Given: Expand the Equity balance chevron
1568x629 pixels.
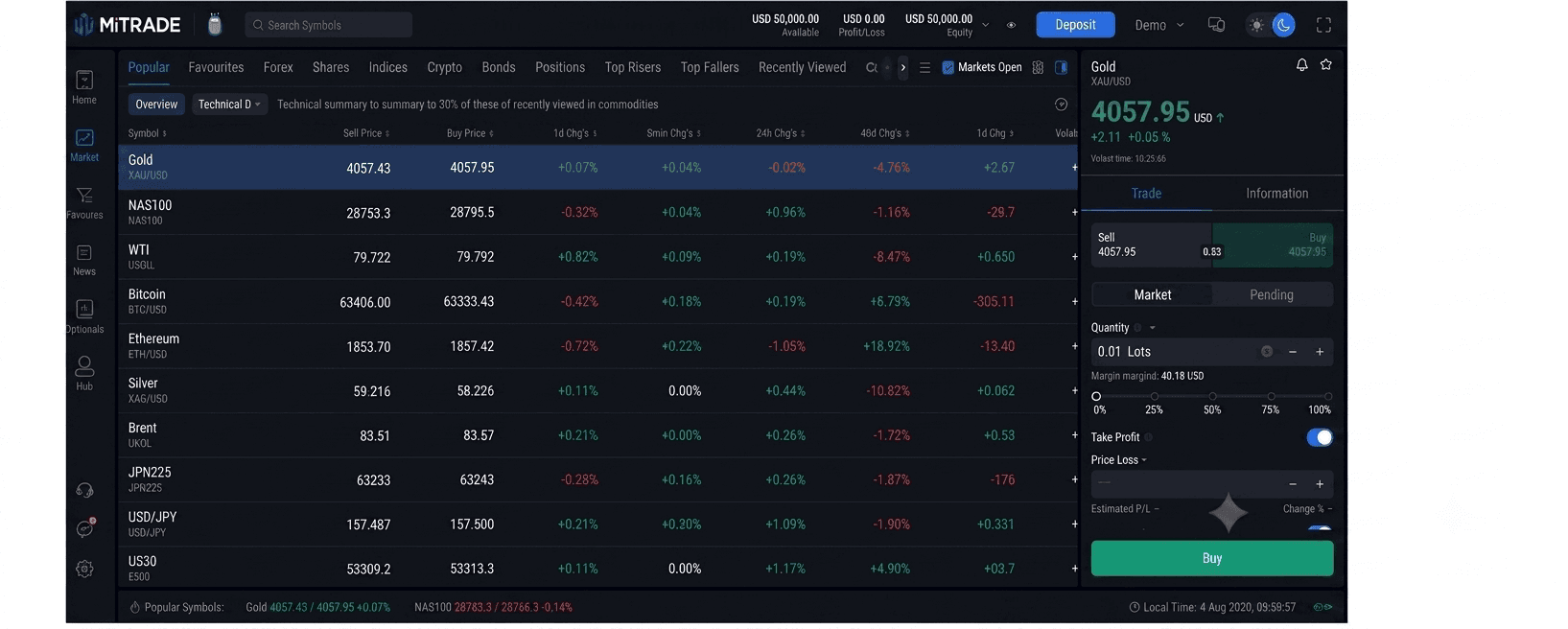Looking at the screenshot, I should point(985,25).
